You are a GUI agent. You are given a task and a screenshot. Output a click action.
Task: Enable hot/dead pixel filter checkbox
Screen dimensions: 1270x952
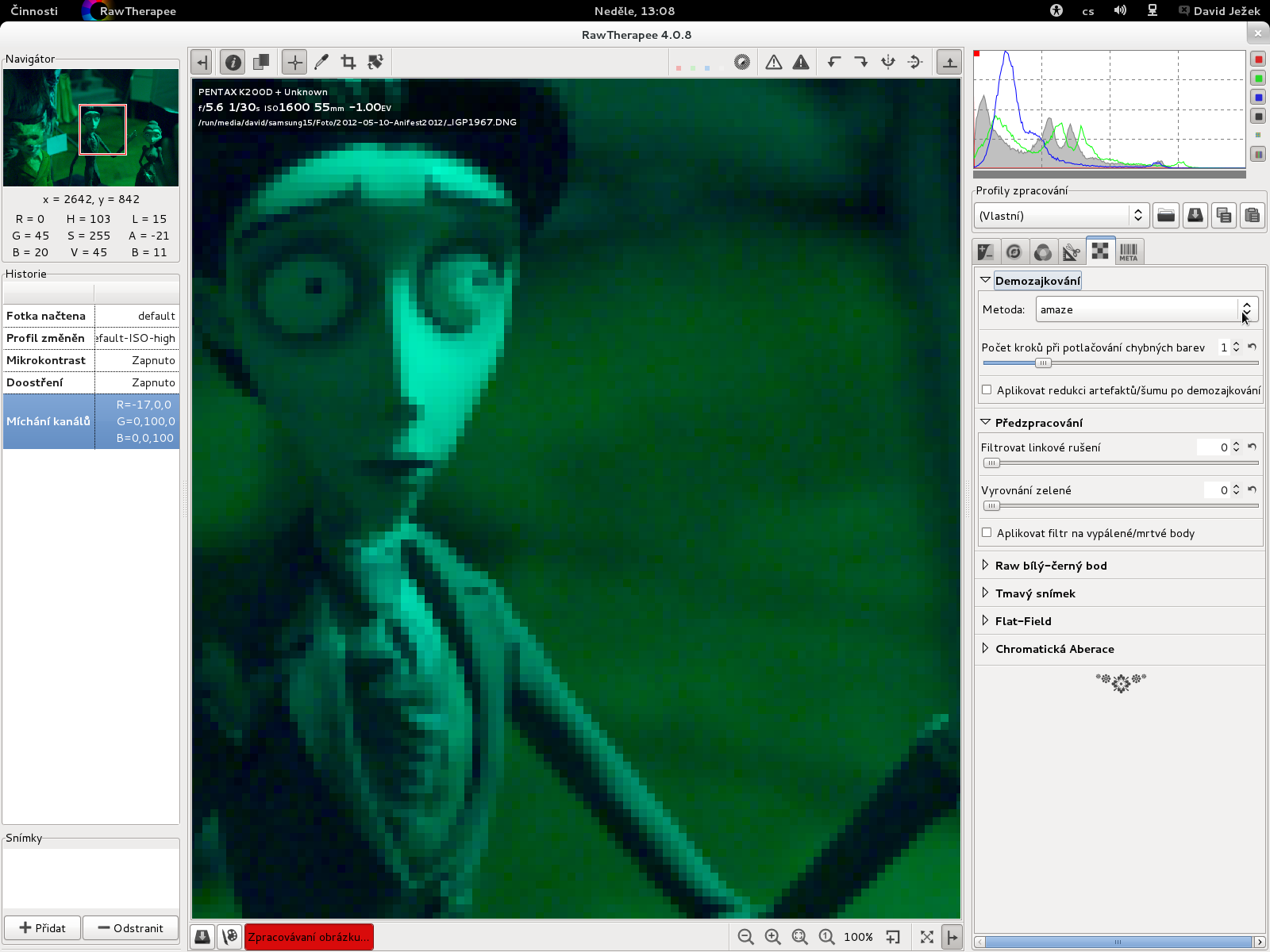987,532
